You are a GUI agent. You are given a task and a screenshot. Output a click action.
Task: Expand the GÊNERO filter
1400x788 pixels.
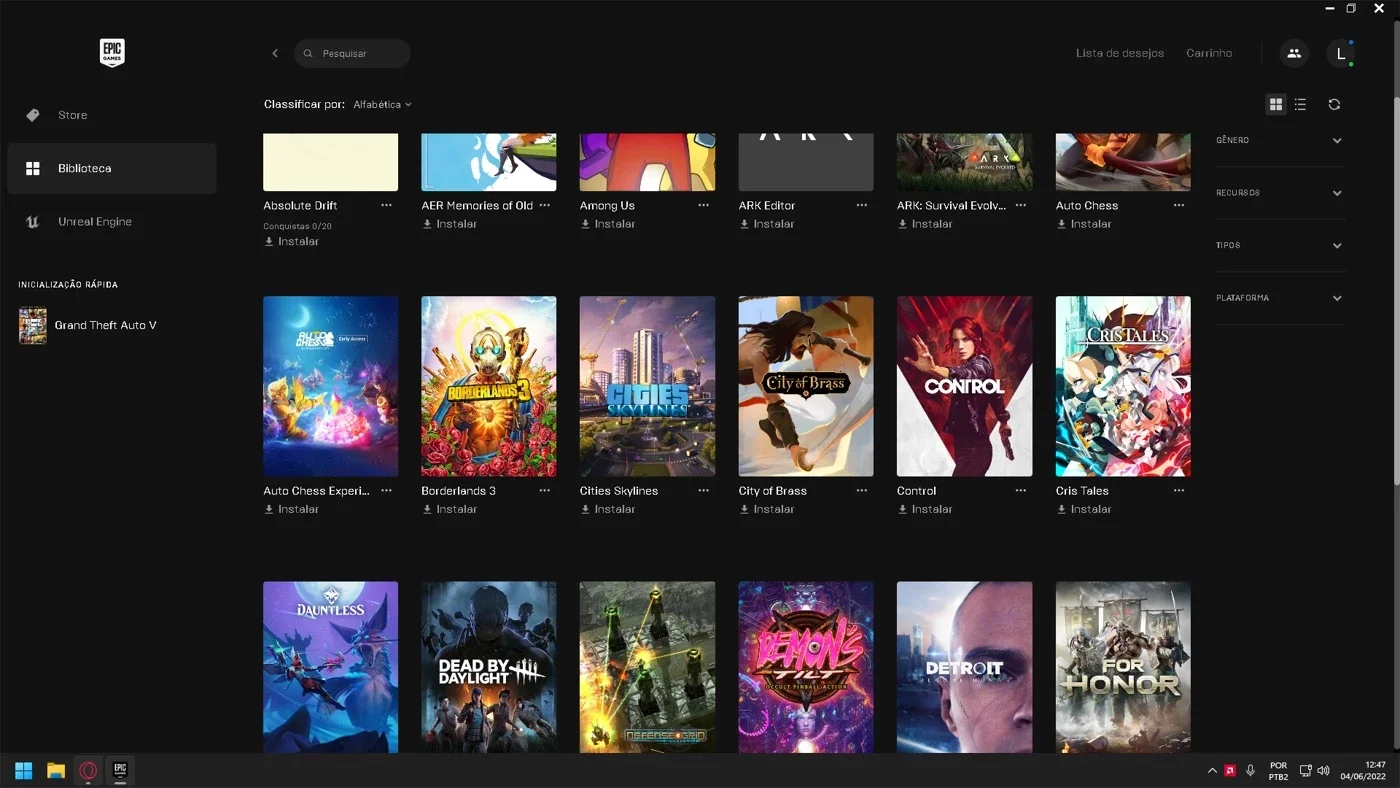1280,141
